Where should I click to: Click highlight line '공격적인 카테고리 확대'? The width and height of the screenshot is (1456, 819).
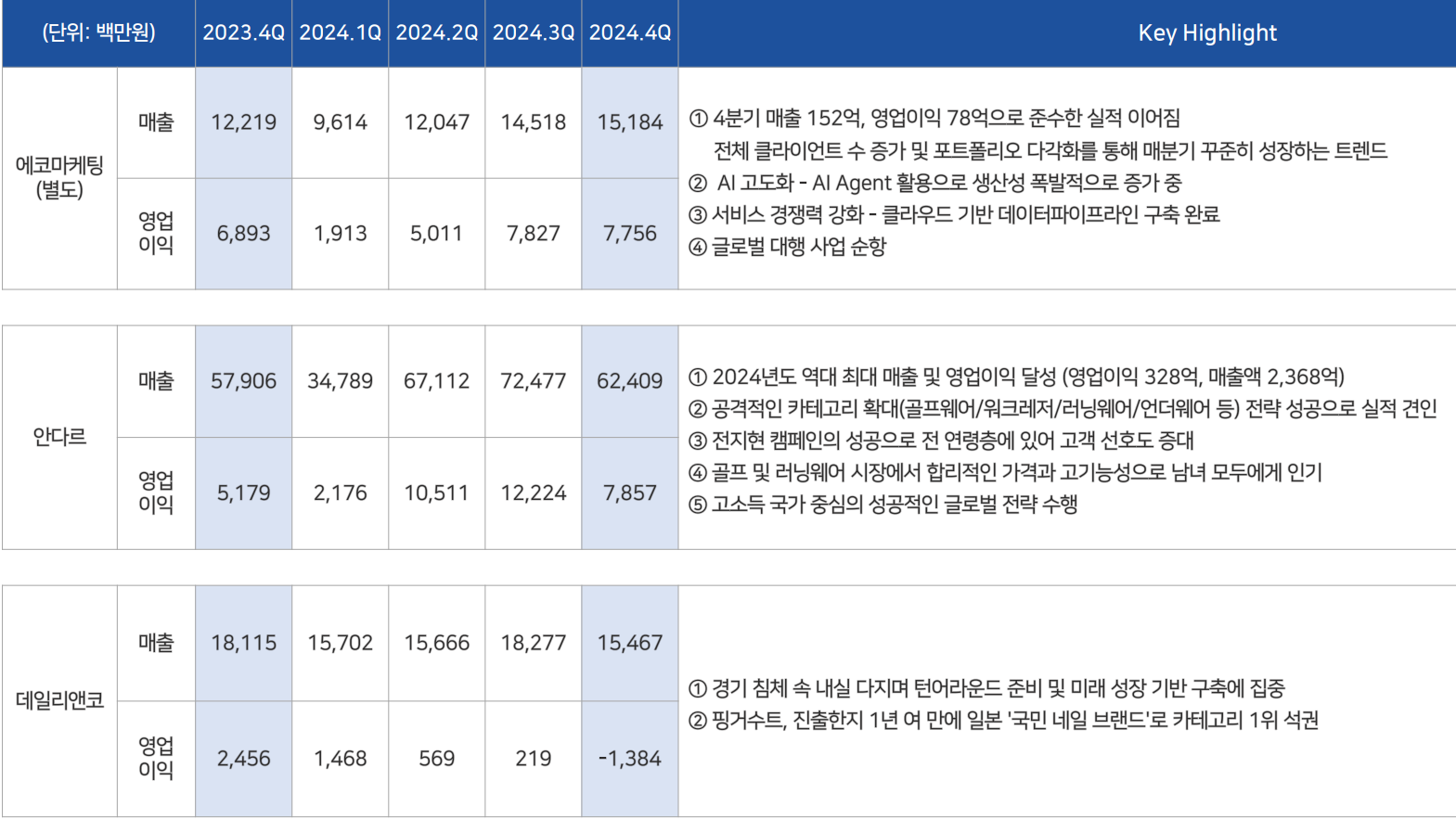(x=1063, y=408)
